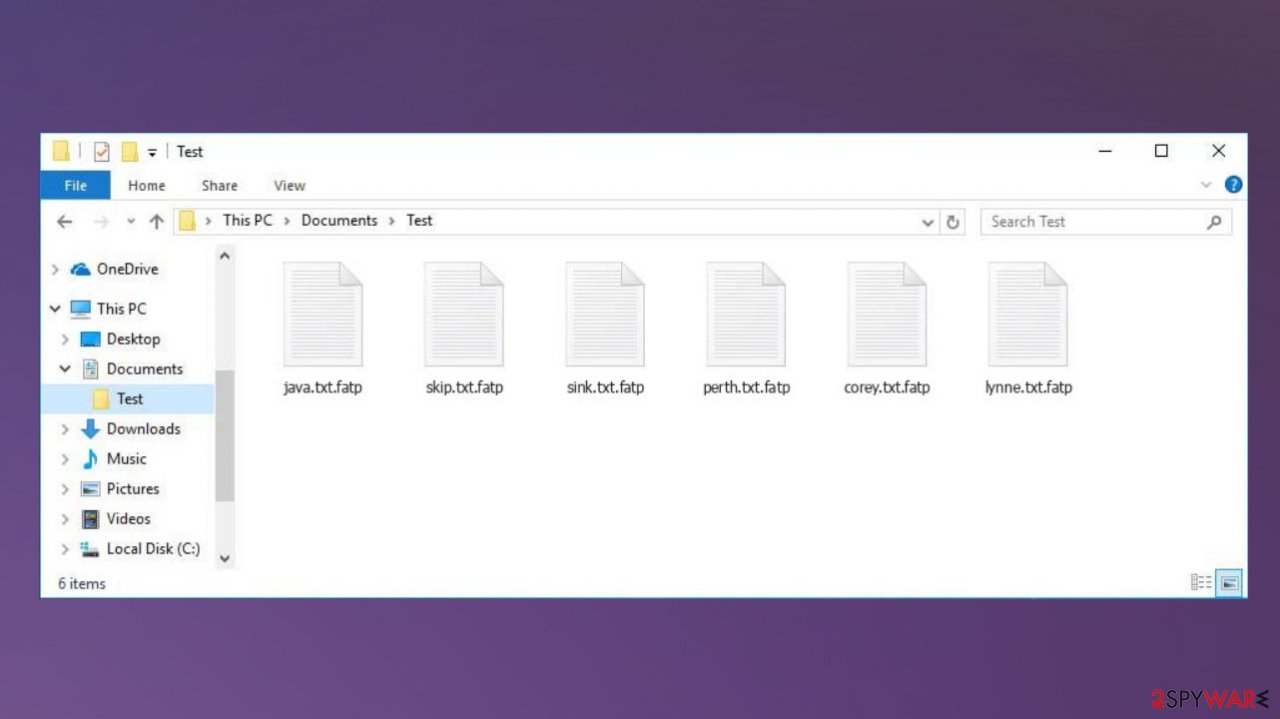Navigate to Documents in the breadcrumb bar
1280x719 pixels.
pos(339,220)
